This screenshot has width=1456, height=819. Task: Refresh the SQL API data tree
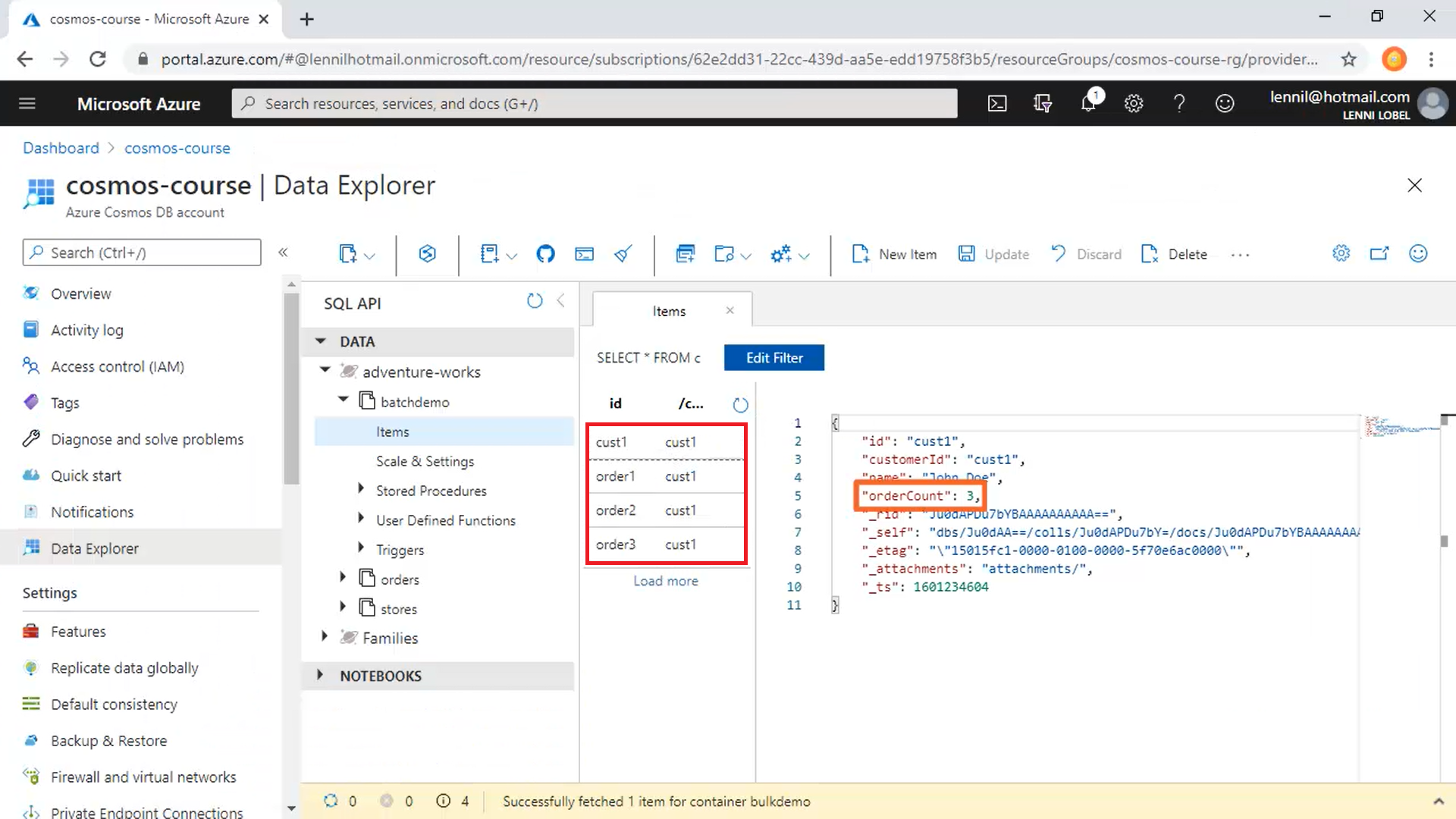tap(535, 301)
